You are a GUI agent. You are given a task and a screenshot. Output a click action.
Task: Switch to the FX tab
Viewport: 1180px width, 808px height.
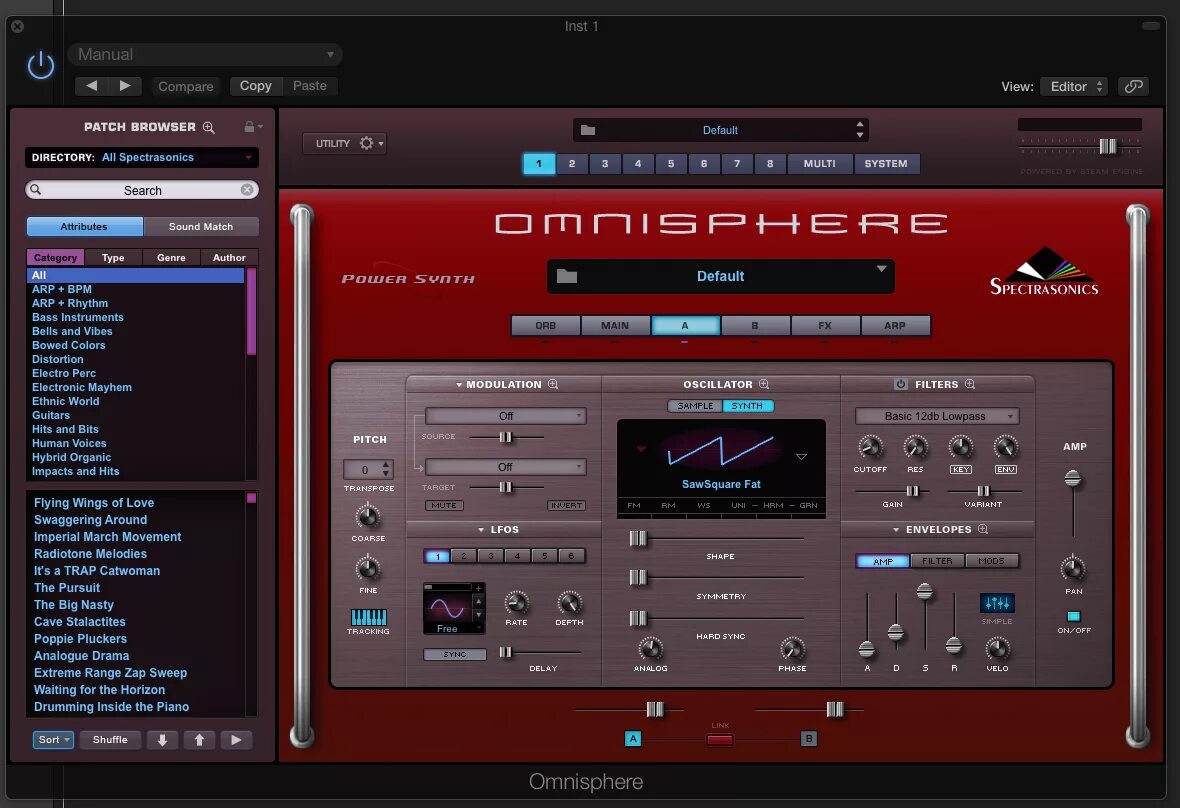[825, 325]
